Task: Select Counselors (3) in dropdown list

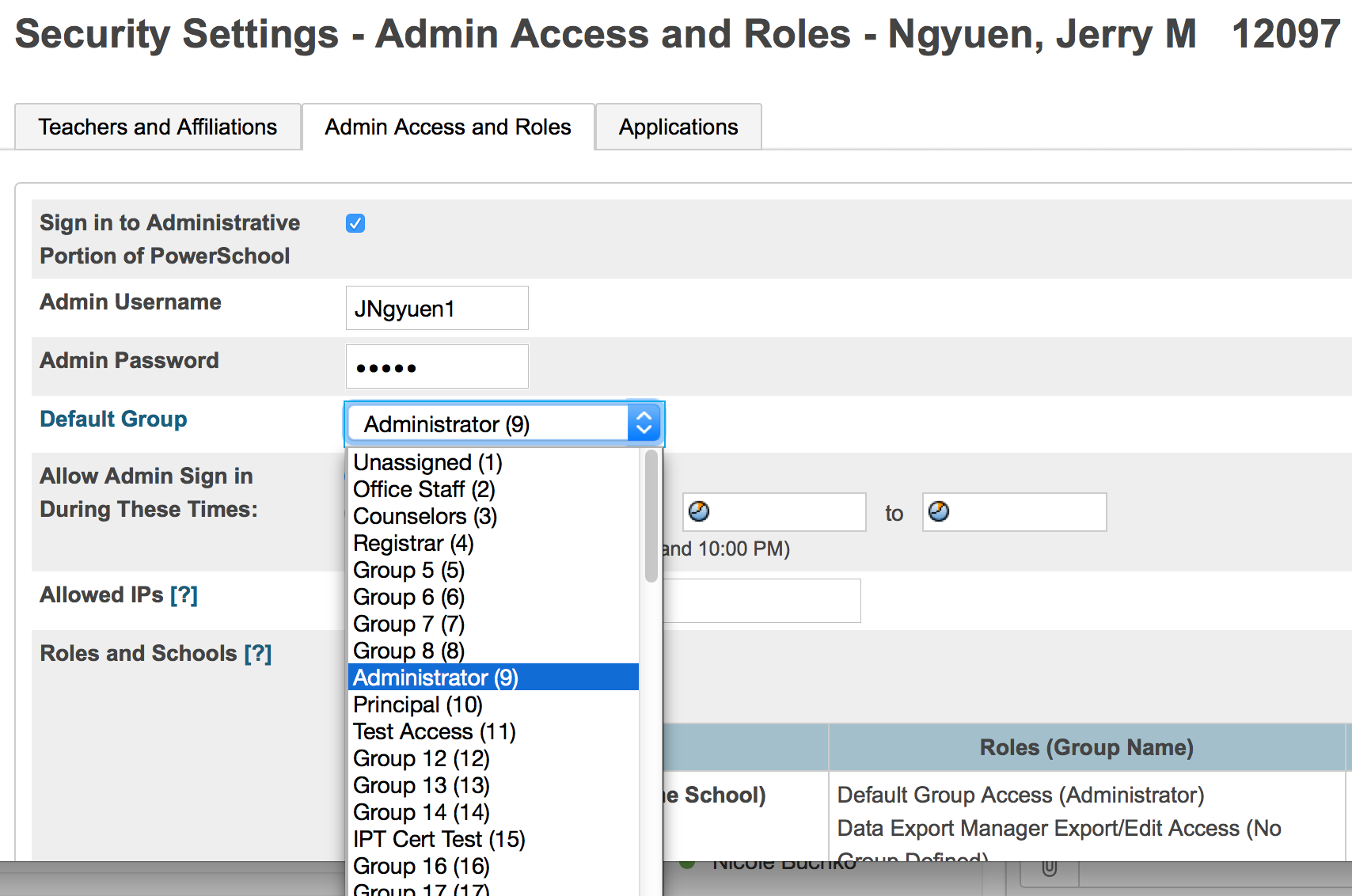Action: pyautogui.click(x=424, y=516)
